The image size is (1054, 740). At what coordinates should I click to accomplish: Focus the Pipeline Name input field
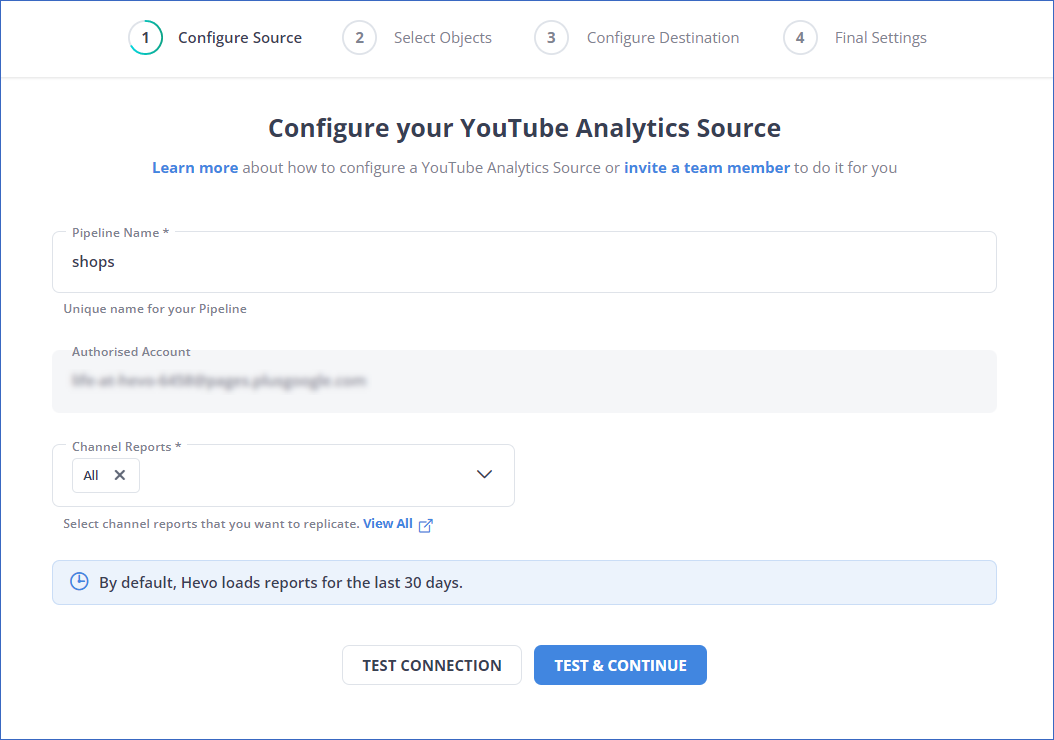[x=524, y=262]
